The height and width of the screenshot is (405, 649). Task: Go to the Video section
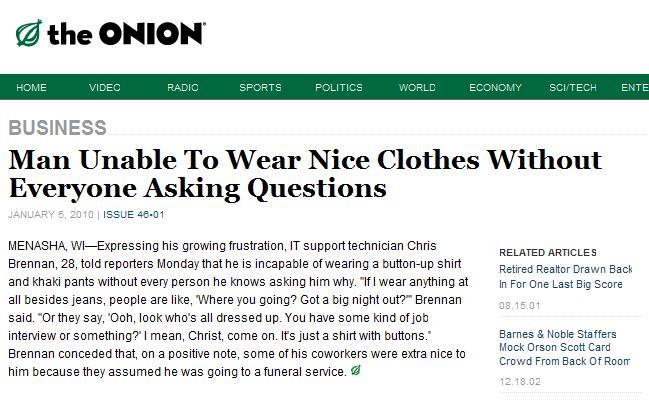(104, 88)
